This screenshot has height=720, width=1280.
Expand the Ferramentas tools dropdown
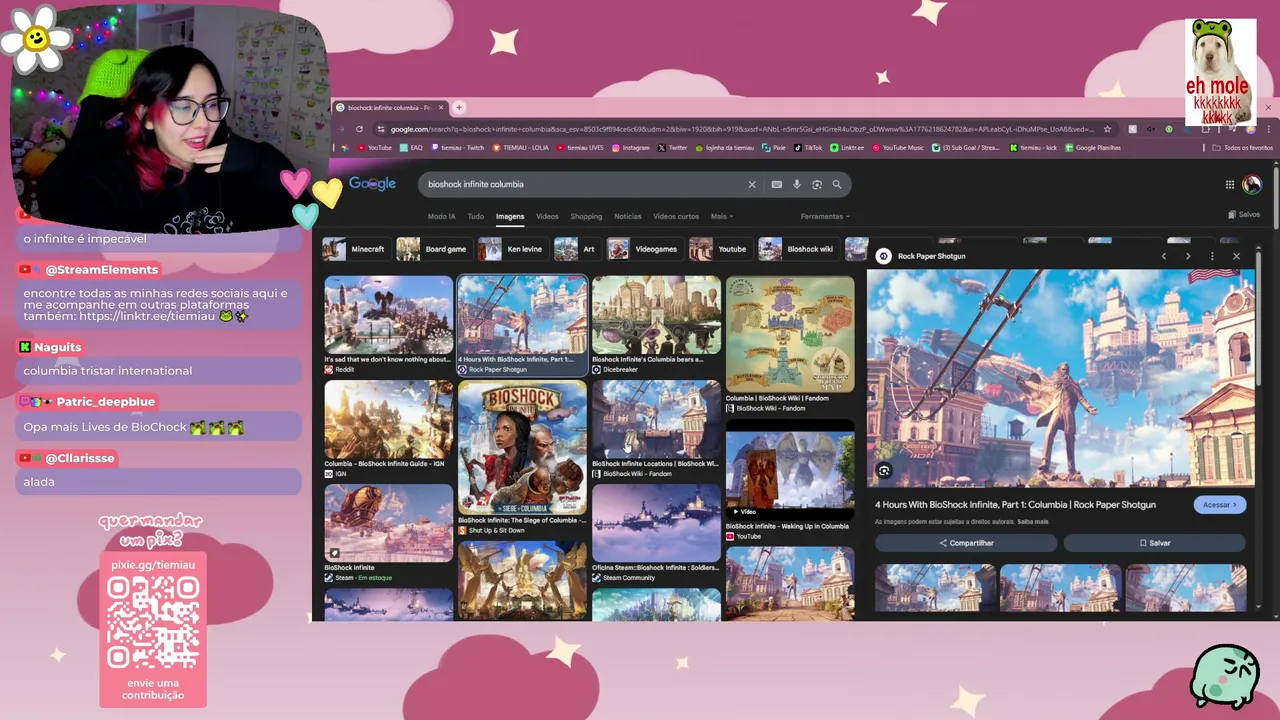pos(825,216)
